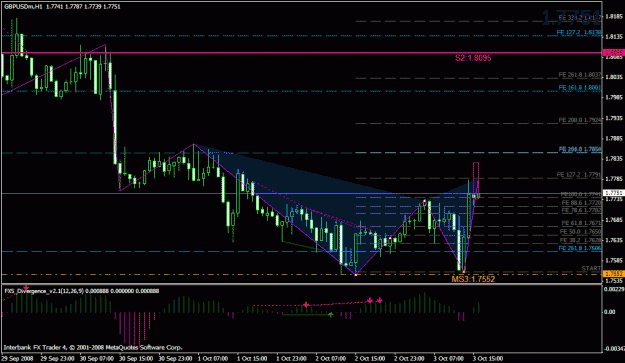This screenshot has width=625, height=363.
Task: Click the 1 Oct 07:00 time label
Action: click(x=213, y=358)
